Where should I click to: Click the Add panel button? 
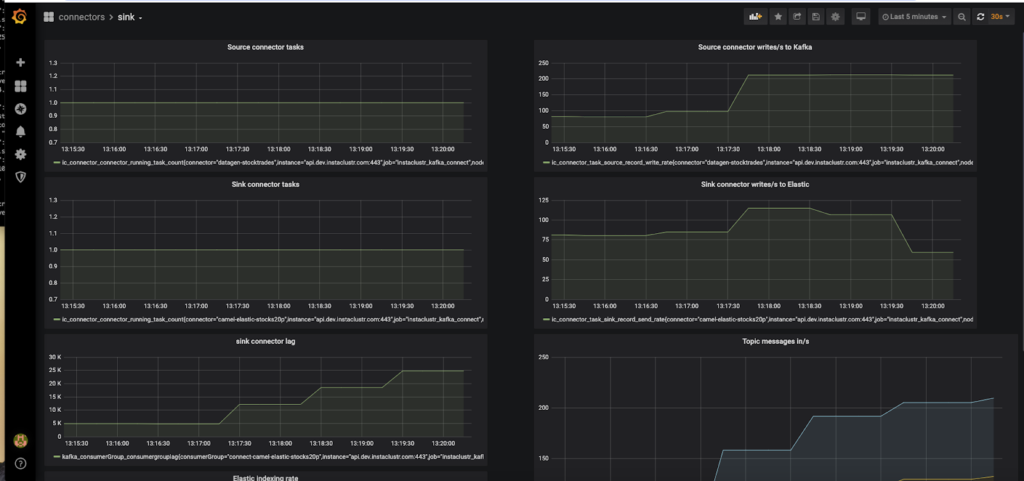click(x=756, y=17)
